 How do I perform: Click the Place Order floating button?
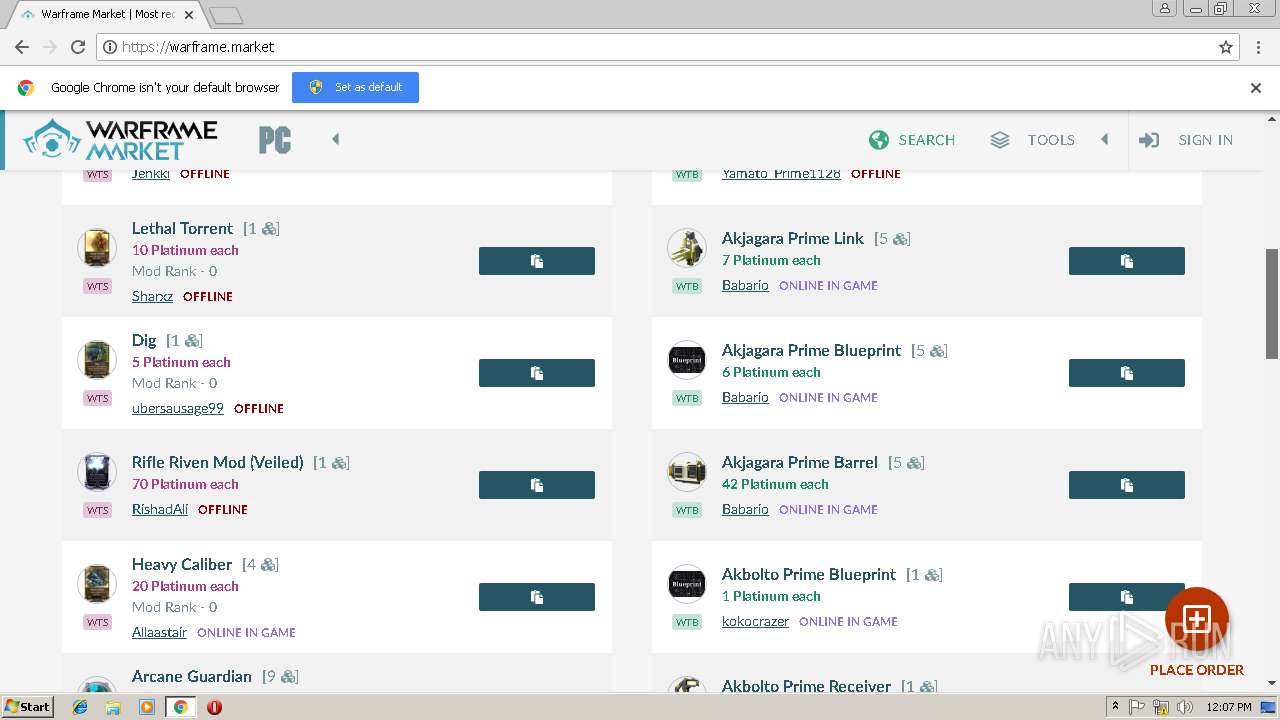pyautogui.click(x=1197, y=619)
